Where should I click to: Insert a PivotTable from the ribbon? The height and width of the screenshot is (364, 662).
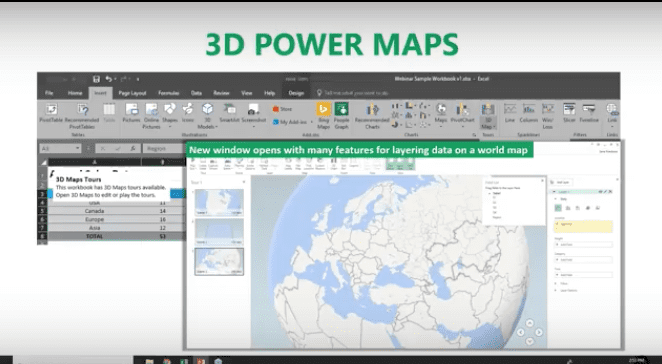[x=51, y=114]
